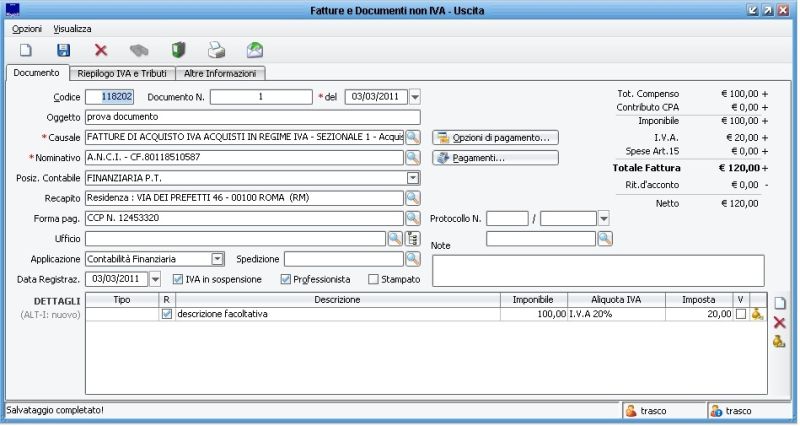
Task: Add a new detail row using the page icon
Action: [780, 302]
